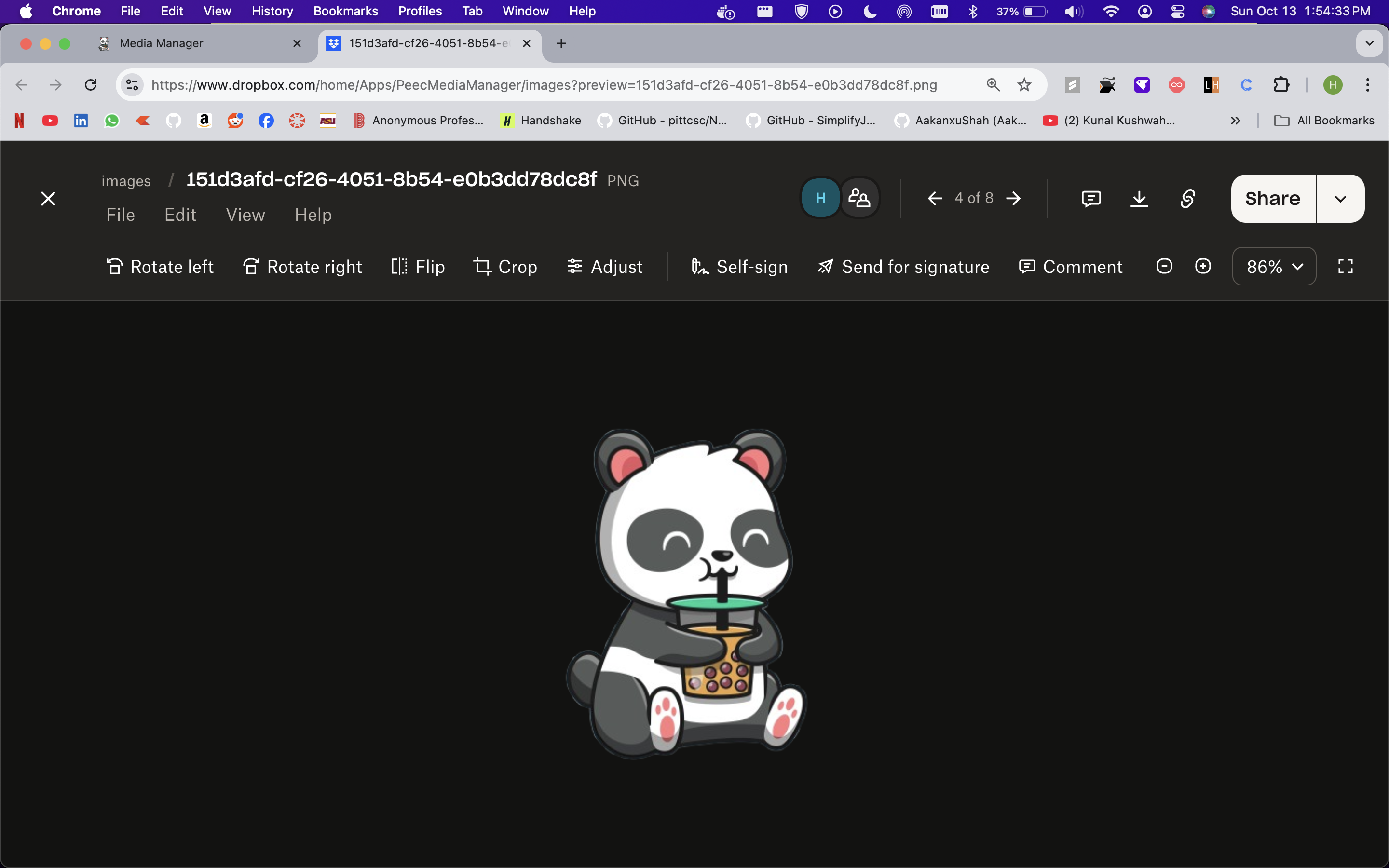Viewport: 1389px width, 868px height.
Task: Download the image file
Action: coord(1139,199)
